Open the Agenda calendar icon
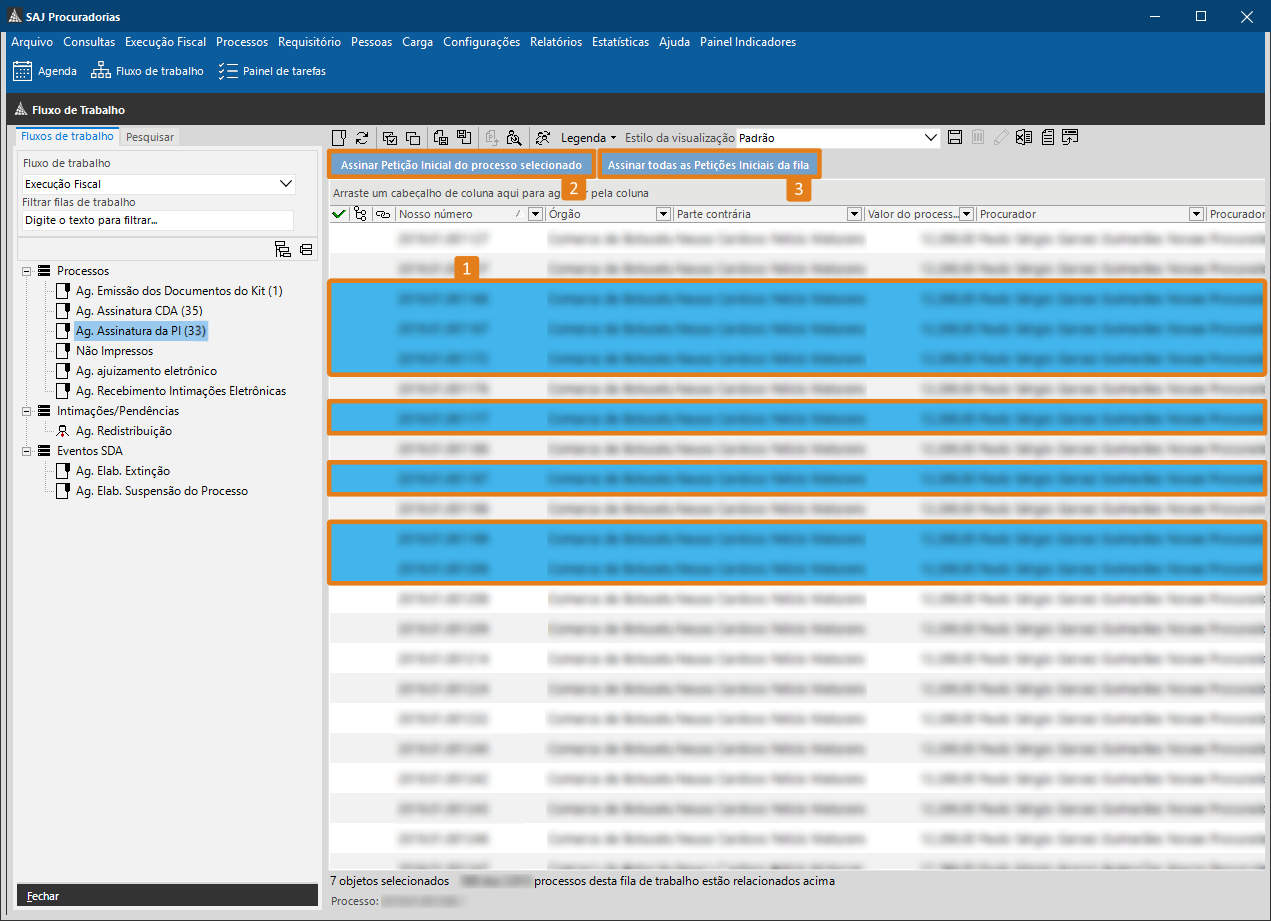This screenshot has height=921, width=1271. [23, 71]
